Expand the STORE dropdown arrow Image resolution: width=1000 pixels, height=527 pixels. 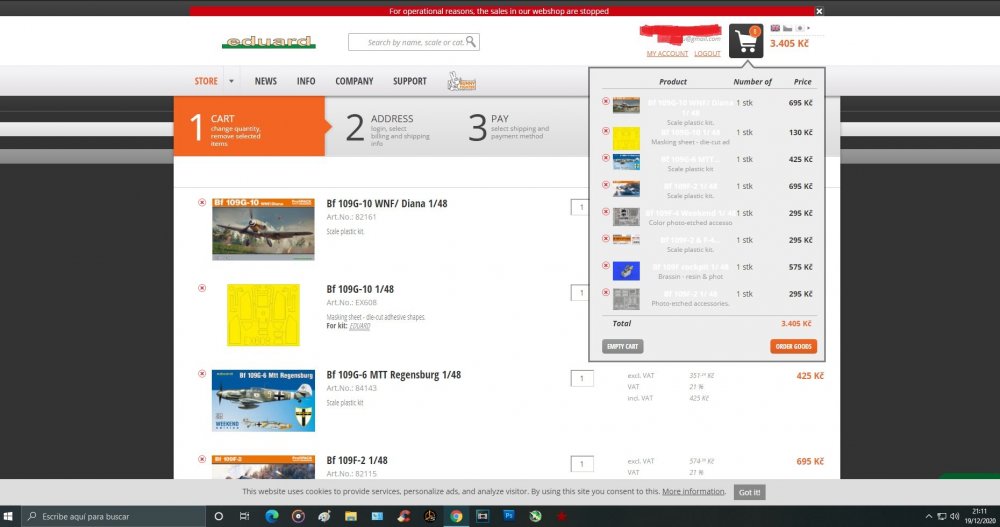tap(231, 82)
